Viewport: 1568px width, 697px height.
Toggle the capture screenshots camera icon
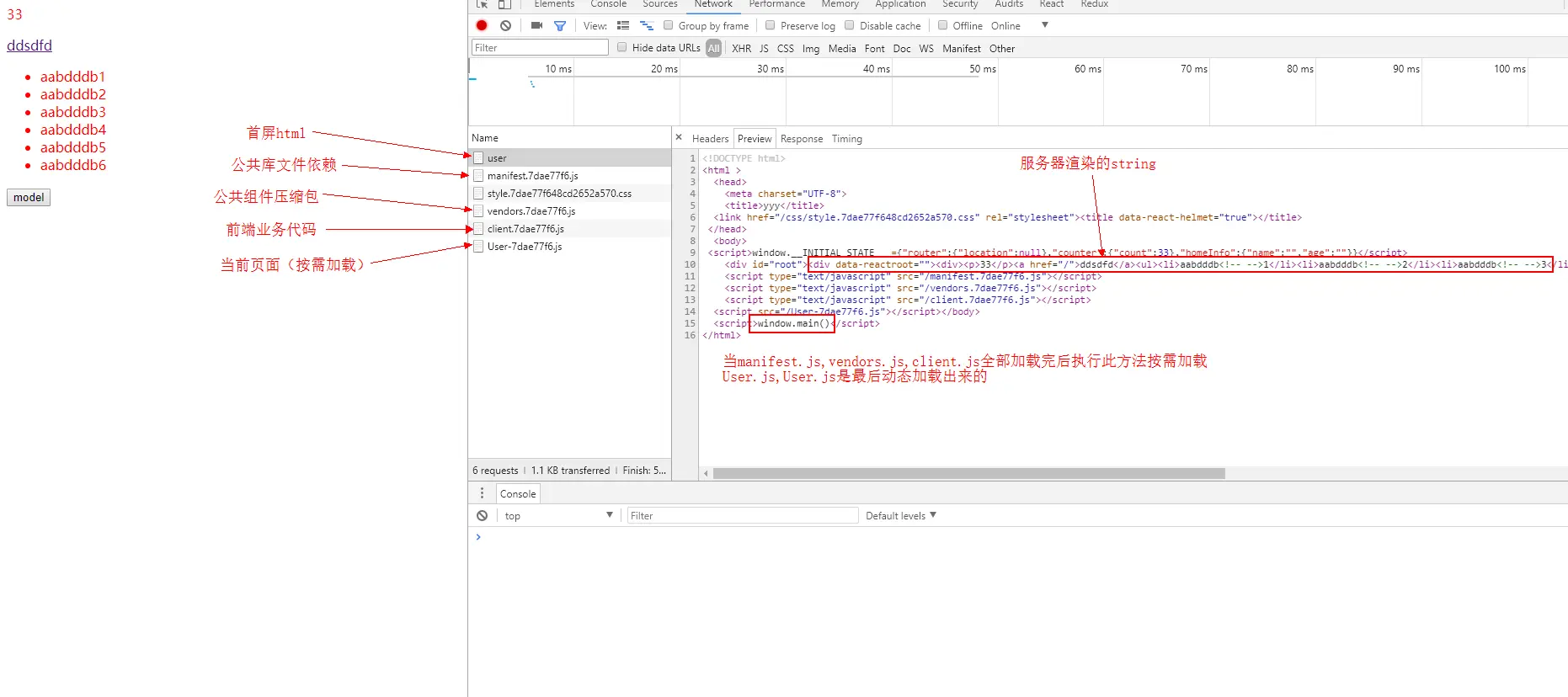click(536, 25)
